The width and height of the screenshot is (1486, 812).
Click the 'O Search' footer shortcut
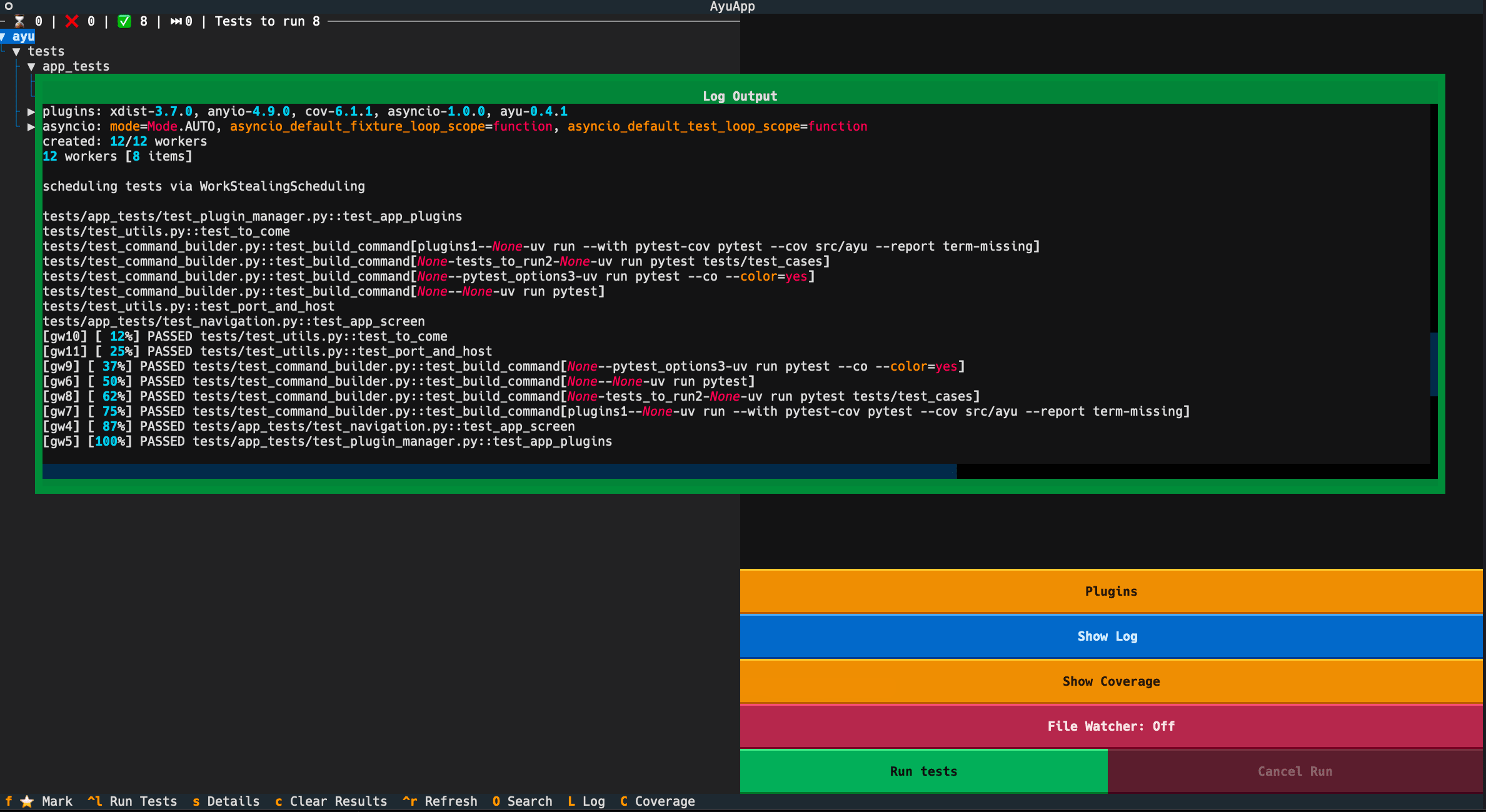pos(522,801)
